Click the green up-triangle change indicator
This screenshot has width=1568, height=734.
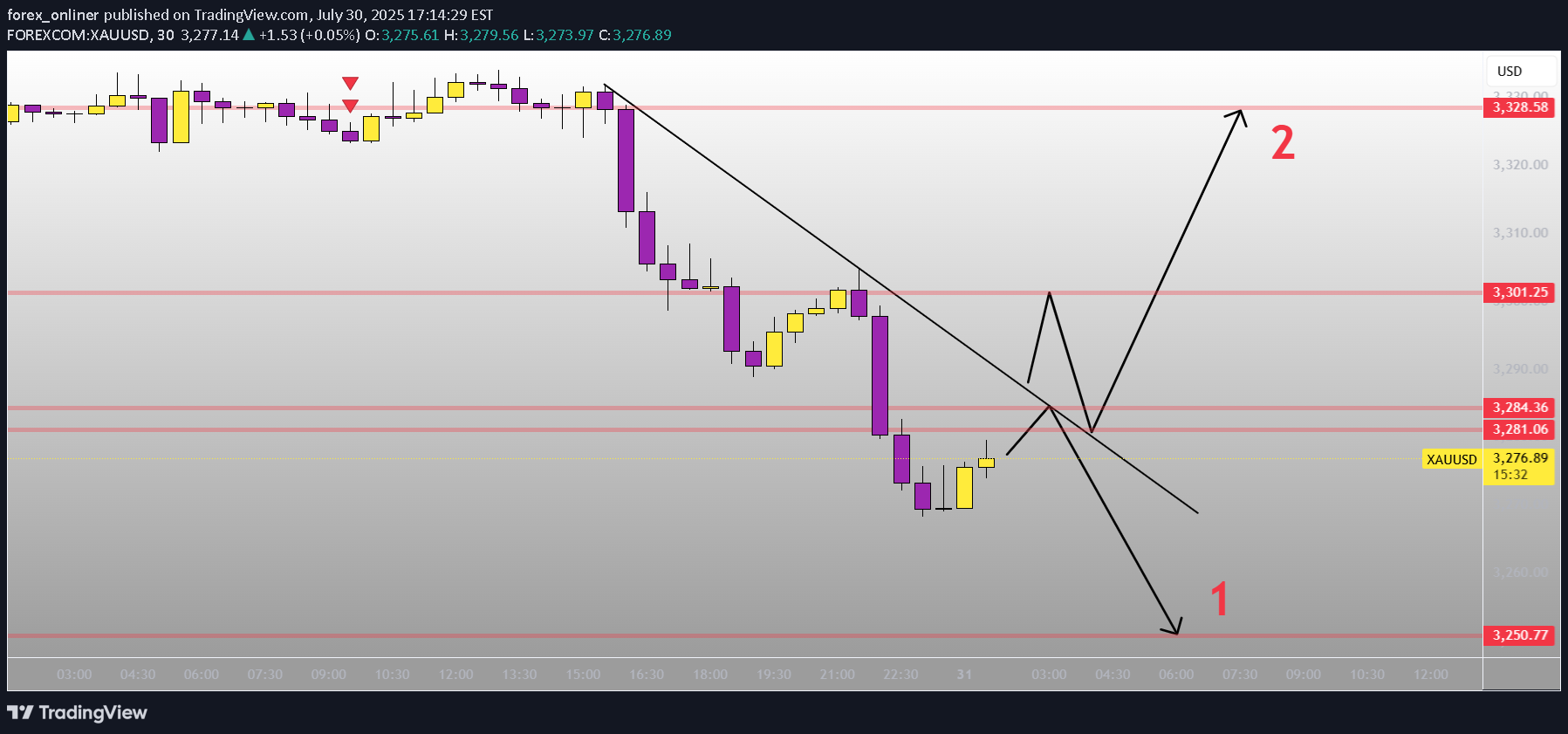pos(249,35)
